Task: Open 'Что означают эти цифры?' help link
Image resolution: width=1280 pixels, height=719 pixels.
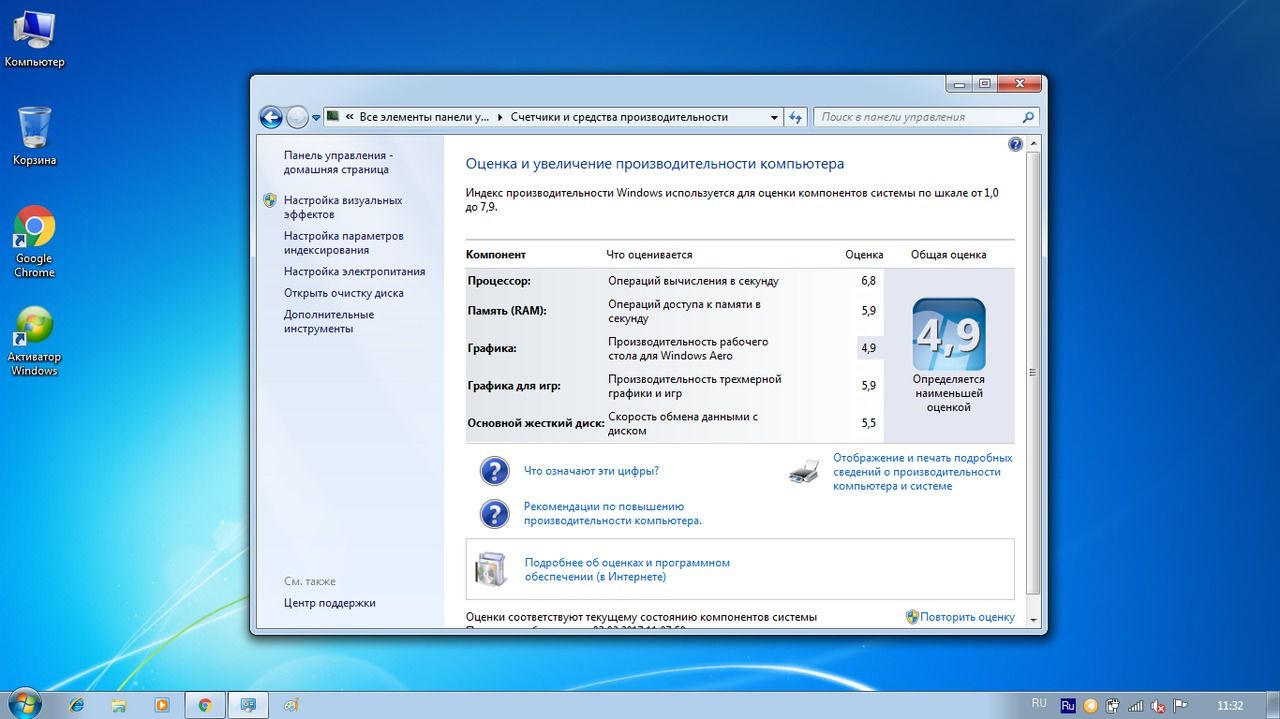Action: tap(591, 471)
